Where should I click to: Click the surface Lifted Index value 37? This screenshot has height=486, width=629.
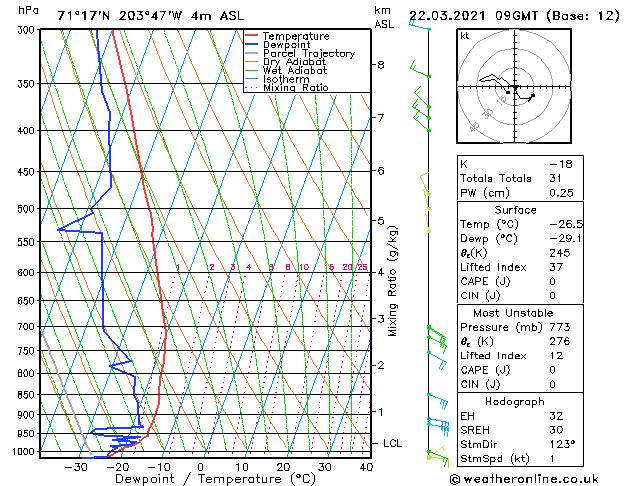[x=556, y=267]
